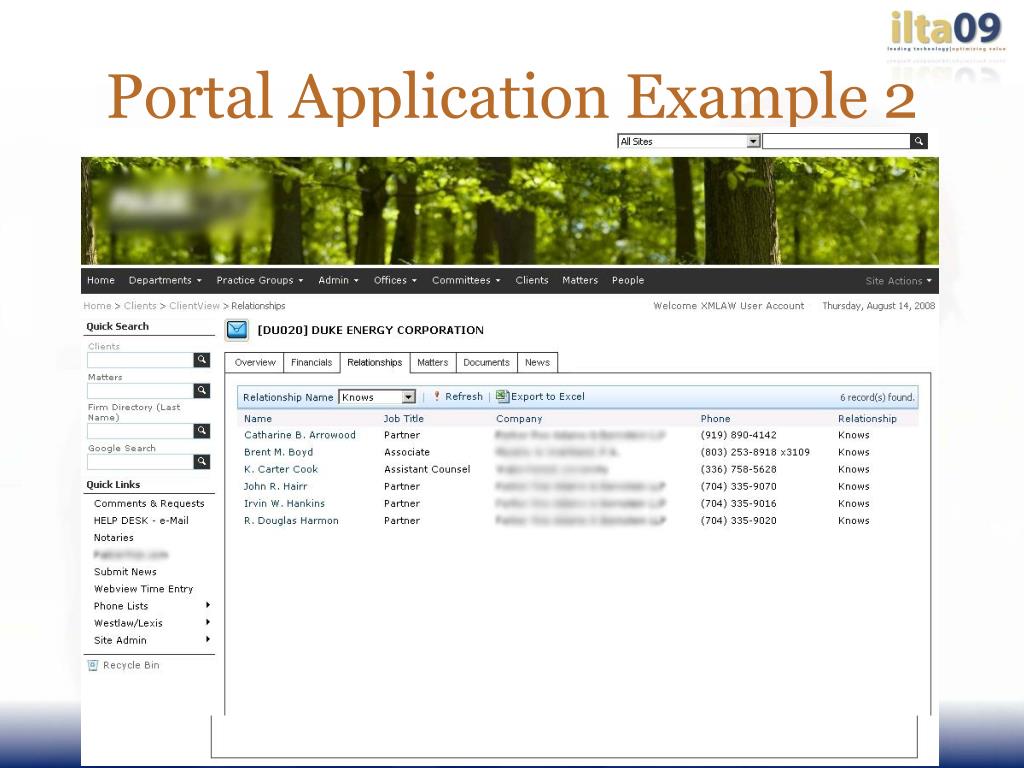Open People in the navigation bar
This screenshot has width=1024, height=768.
coord(628,280)
